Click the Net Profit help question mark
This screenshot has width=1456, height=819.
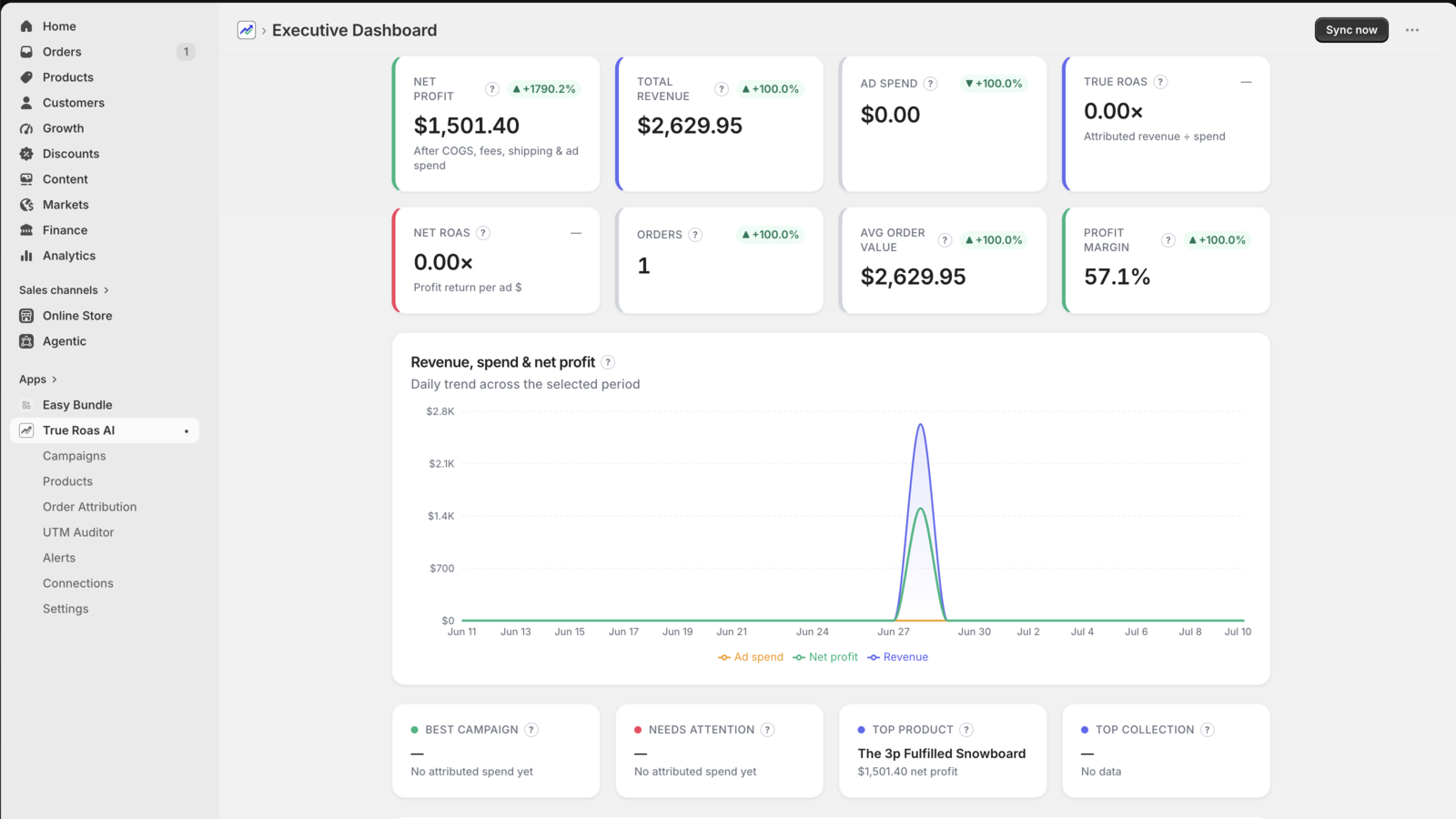[x=492, y=89]
